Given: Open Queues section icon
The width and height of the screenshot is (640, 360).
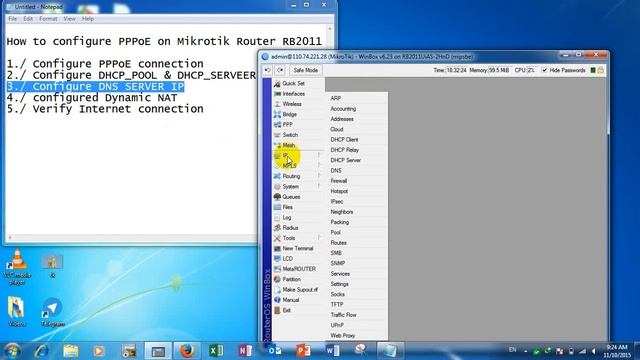Looking at the screenshot, I should (277, 197).
